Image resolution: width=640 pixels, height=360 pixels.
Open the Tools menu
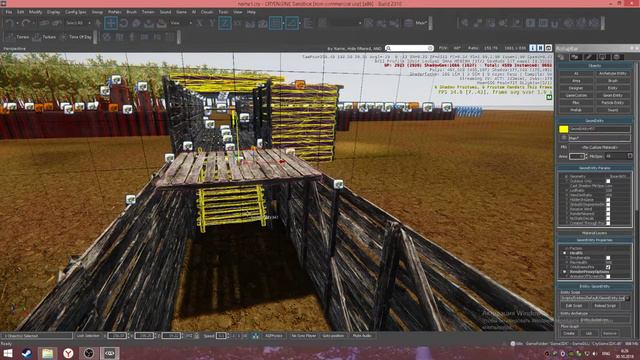(x=223, y=12)
